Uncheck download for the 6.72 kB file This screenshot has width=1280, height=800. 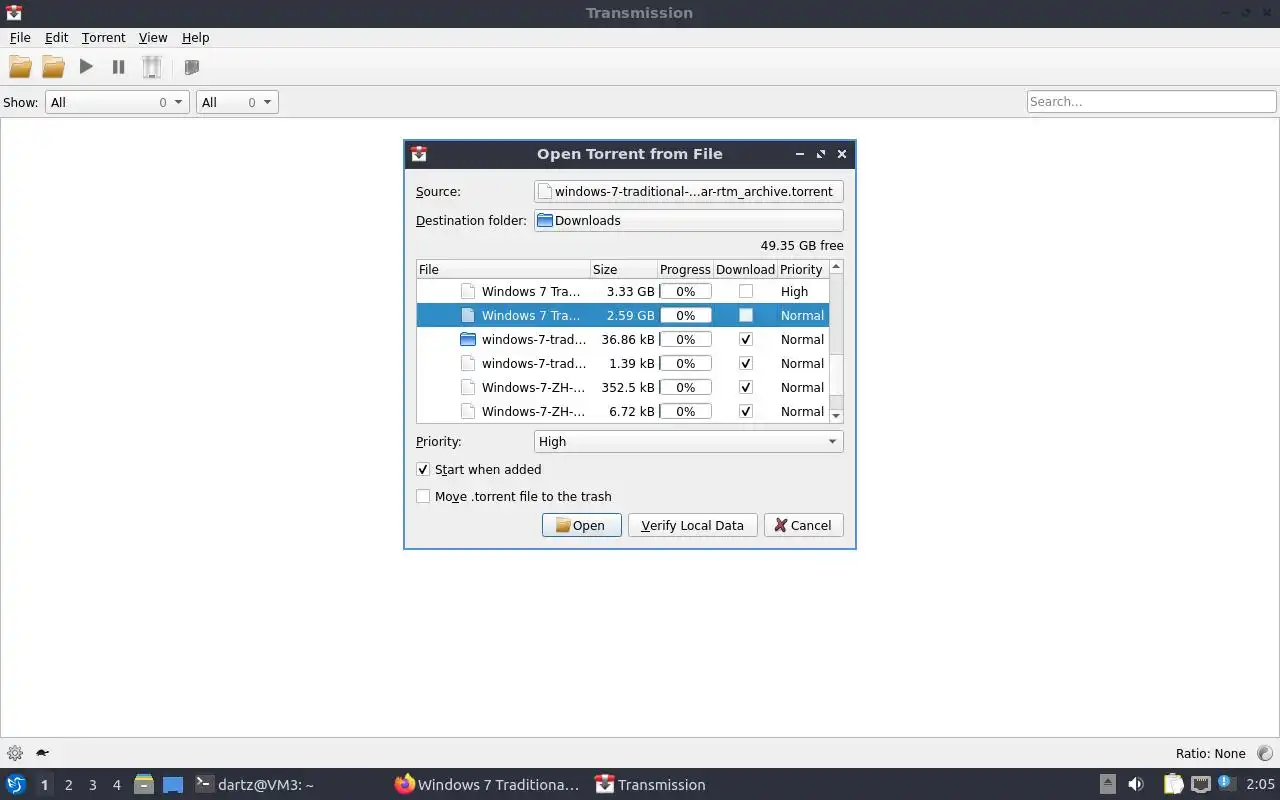tap(746, 411)
